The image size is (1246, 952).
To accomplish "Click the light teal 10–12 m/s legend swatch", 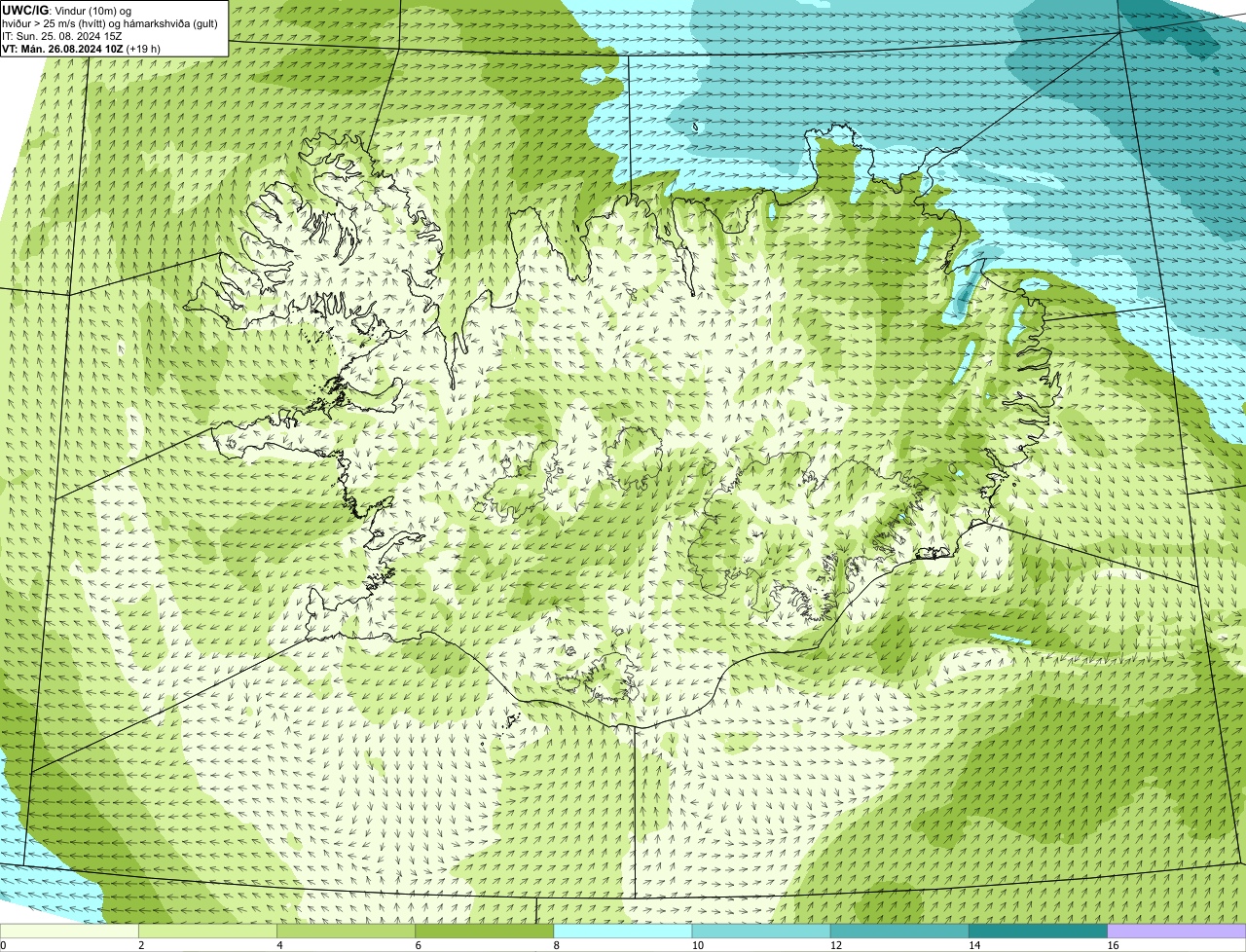I will (761, 931).
